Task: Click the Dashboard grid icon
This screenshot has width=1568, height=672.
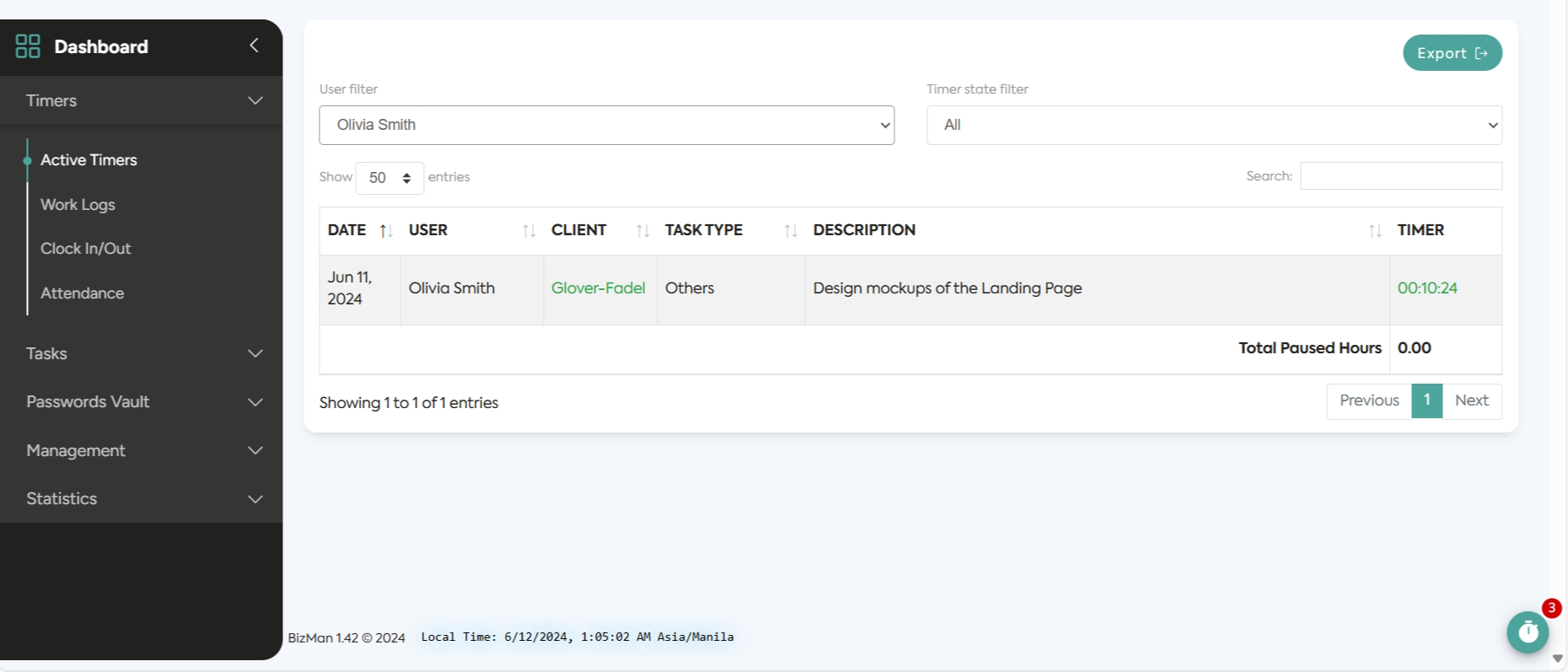Action: point(28,46)
